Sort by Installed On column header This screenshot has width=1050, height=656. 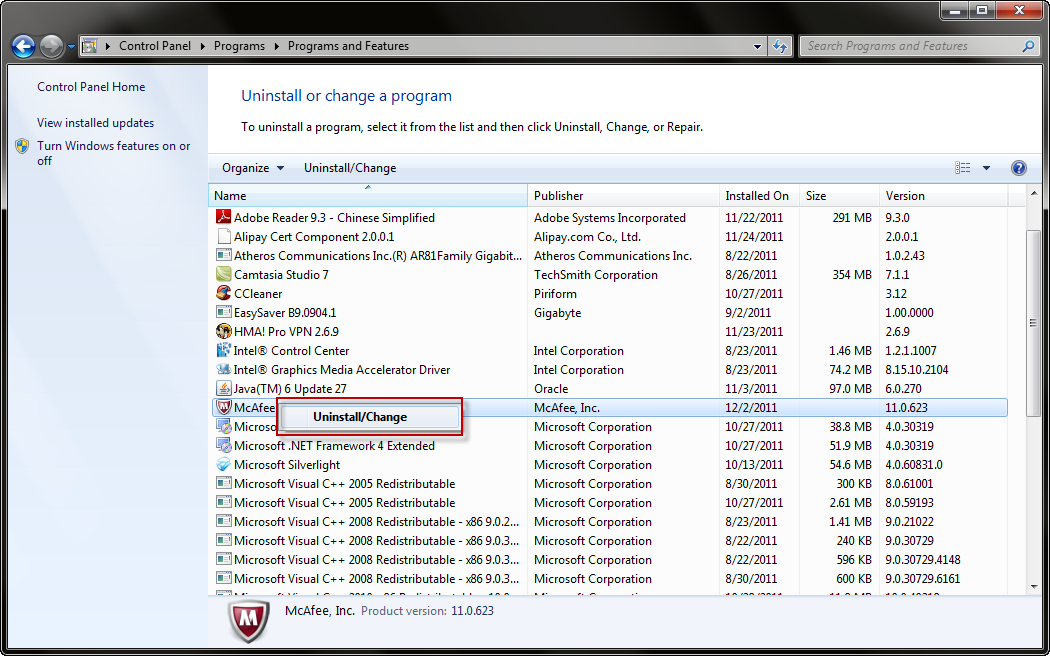pyautogui.click(x=759, y=196)
